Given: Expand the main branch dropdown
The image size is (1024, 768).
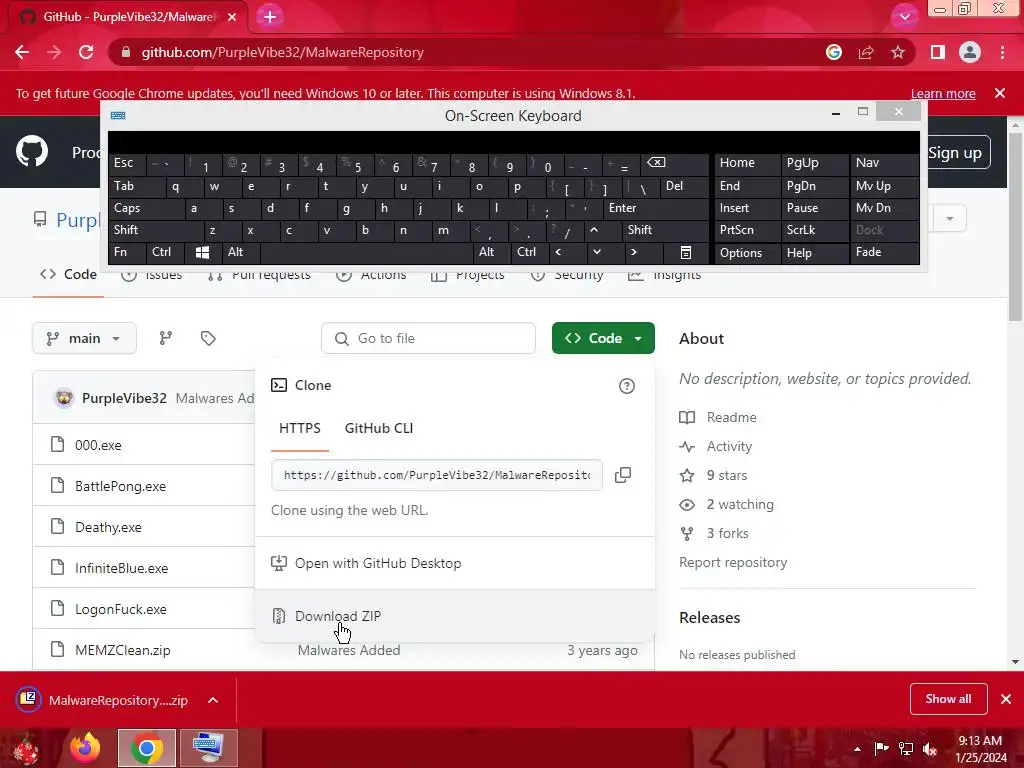Looking at the screenshot, I should click(84, 338).
